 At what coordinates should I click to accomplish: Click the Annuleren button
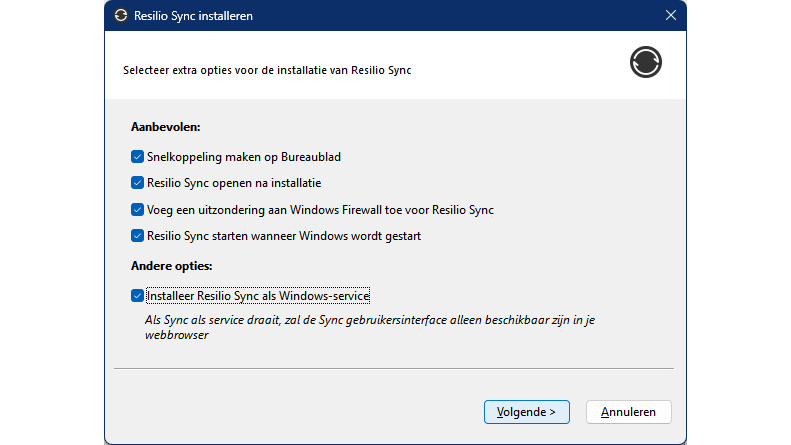click(x=628, y=412)
